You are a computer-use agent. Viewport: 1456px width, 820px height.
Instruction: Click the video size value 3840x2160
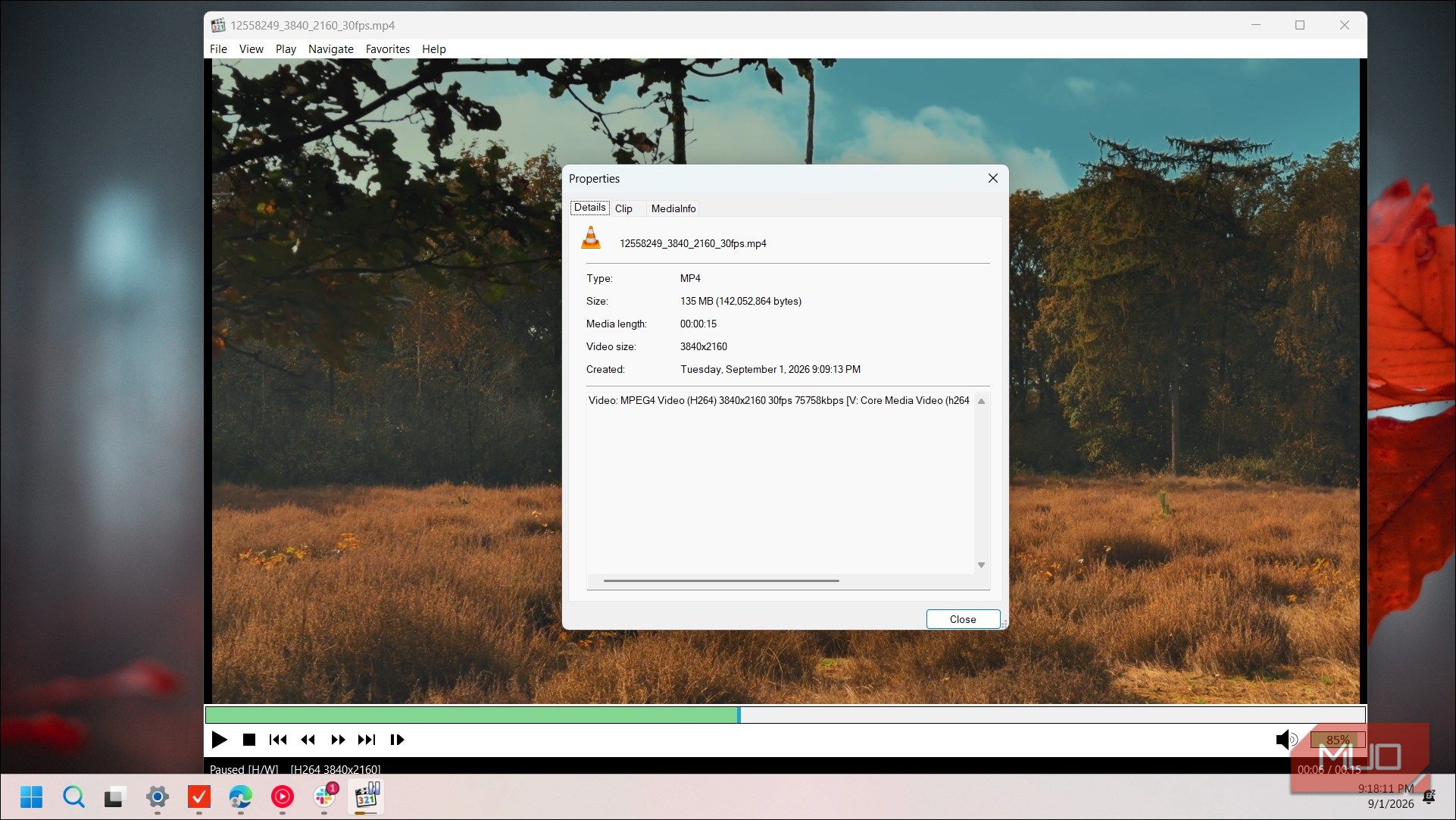pos(703,346)
